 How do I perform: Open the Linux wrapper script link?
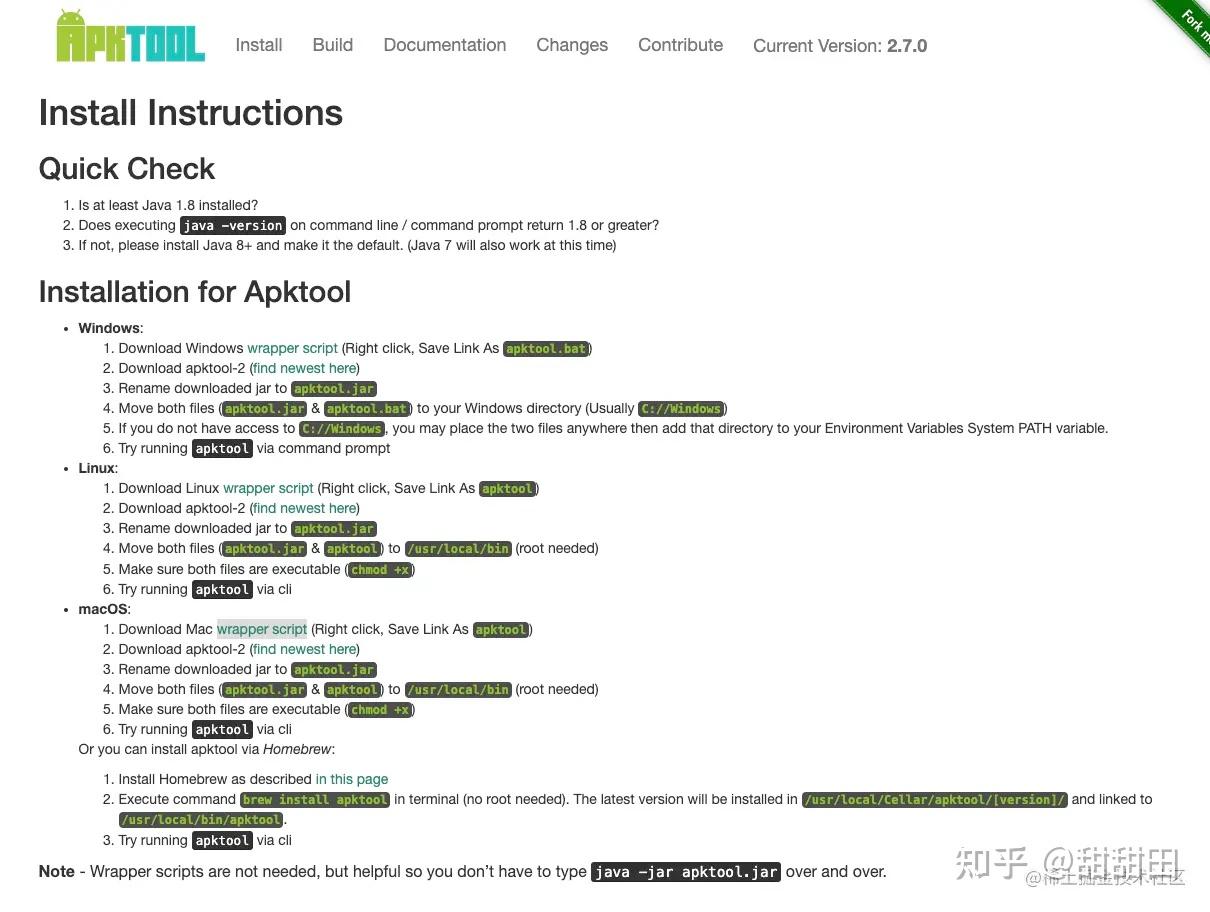(x=268, y=488)
